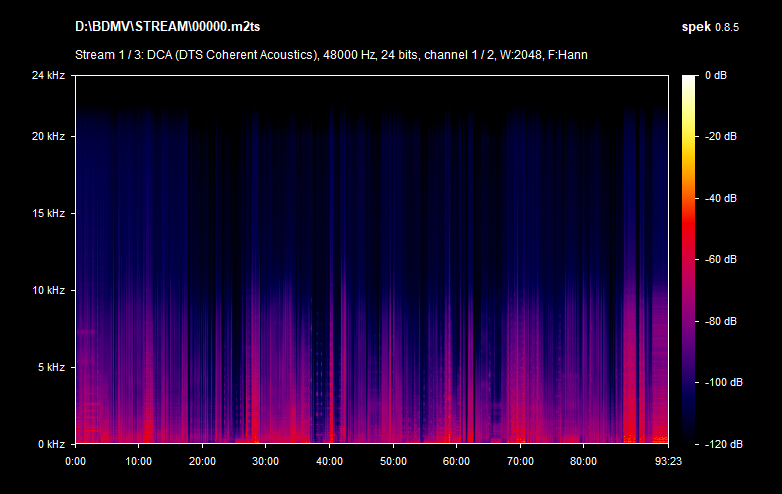This screenshot has height=494, width=782.
Task: Click the 20 kHz frequency axis label
Action: (x=47, y=137)
